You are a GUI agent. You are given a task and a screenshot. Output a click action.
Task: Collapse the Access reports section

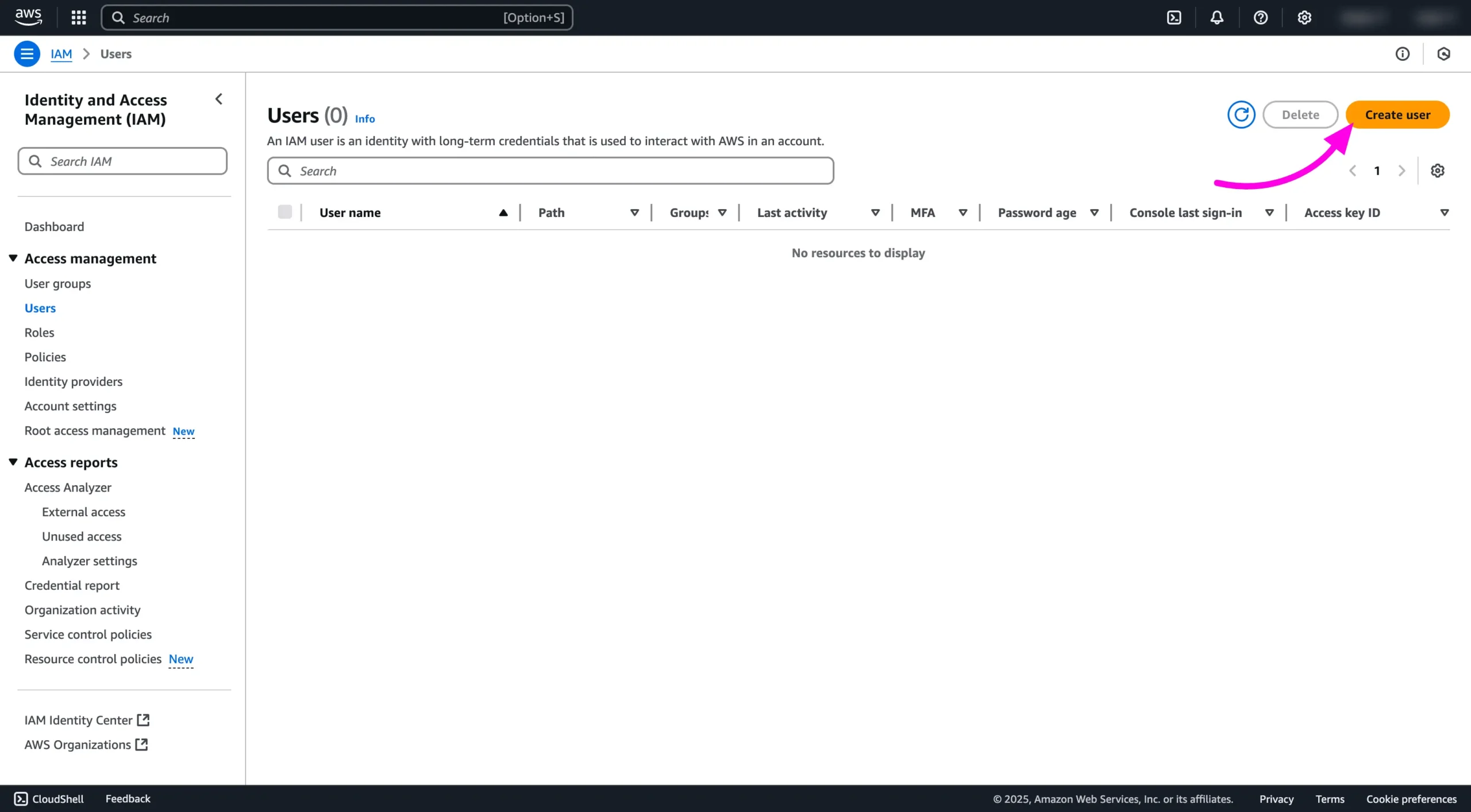tap(13, 462)
